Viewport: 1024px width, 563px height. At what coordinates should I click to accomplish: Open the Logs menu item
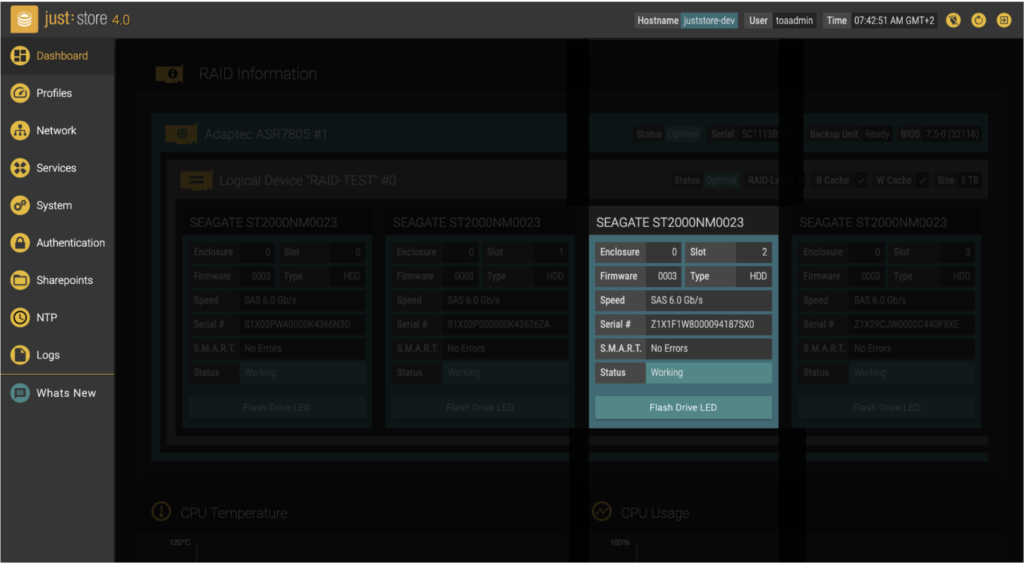[57, 355]
